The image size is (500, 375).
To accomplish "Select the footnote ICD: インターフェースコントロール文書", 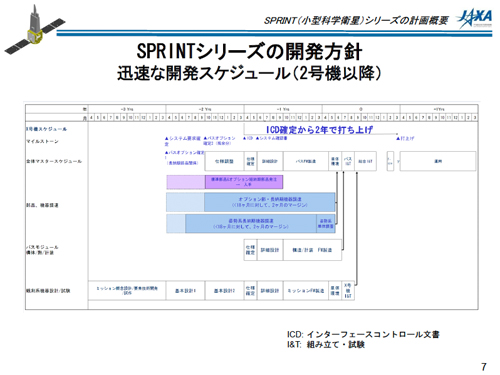I will (x=363, y=334).
